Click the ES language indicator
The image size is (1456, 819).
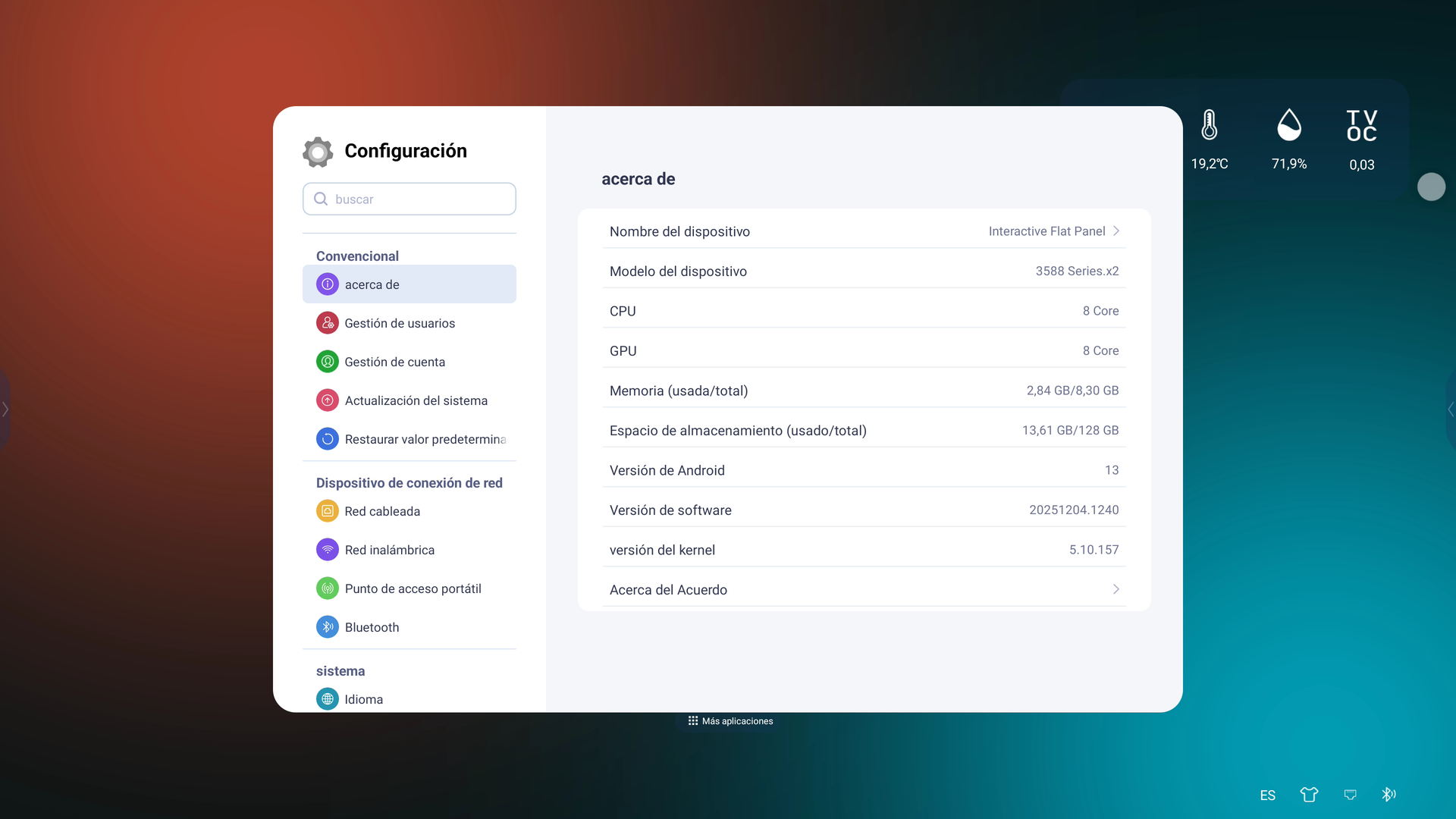click(x=1268, y=795)
